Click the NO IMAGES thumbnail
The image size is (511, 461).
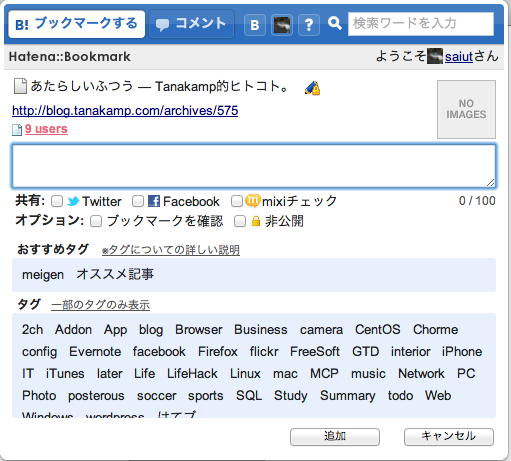[466, 109]
